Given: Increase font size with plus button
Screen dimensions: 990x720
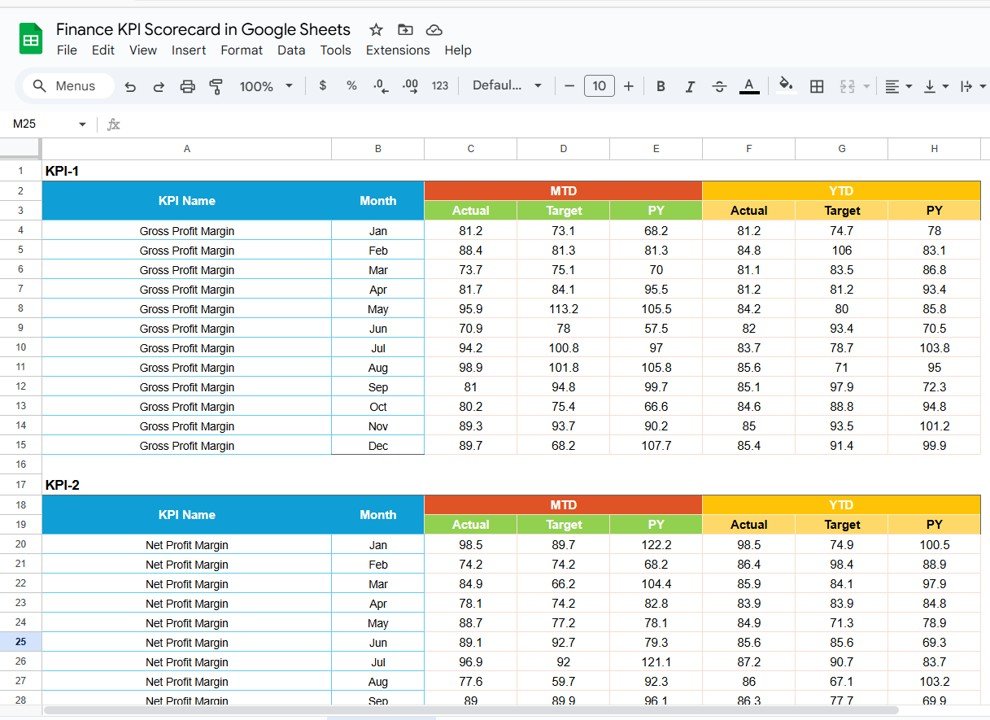Looking at the screenshot, I should (628, 87).
